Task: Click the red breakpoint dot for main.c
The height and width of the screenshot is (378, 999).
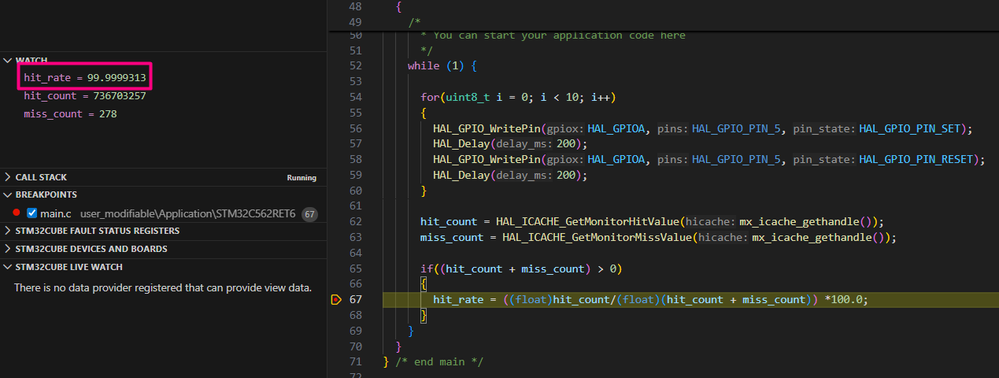Action: tap(17, 213)
